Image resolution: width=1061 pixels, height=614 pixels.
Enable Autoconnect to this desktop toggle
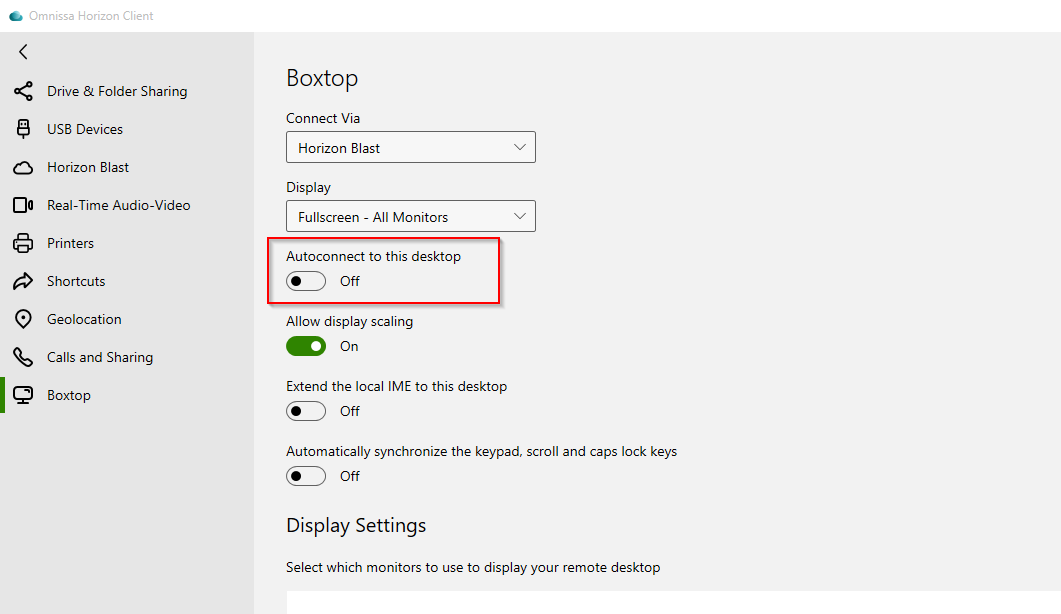306,281
